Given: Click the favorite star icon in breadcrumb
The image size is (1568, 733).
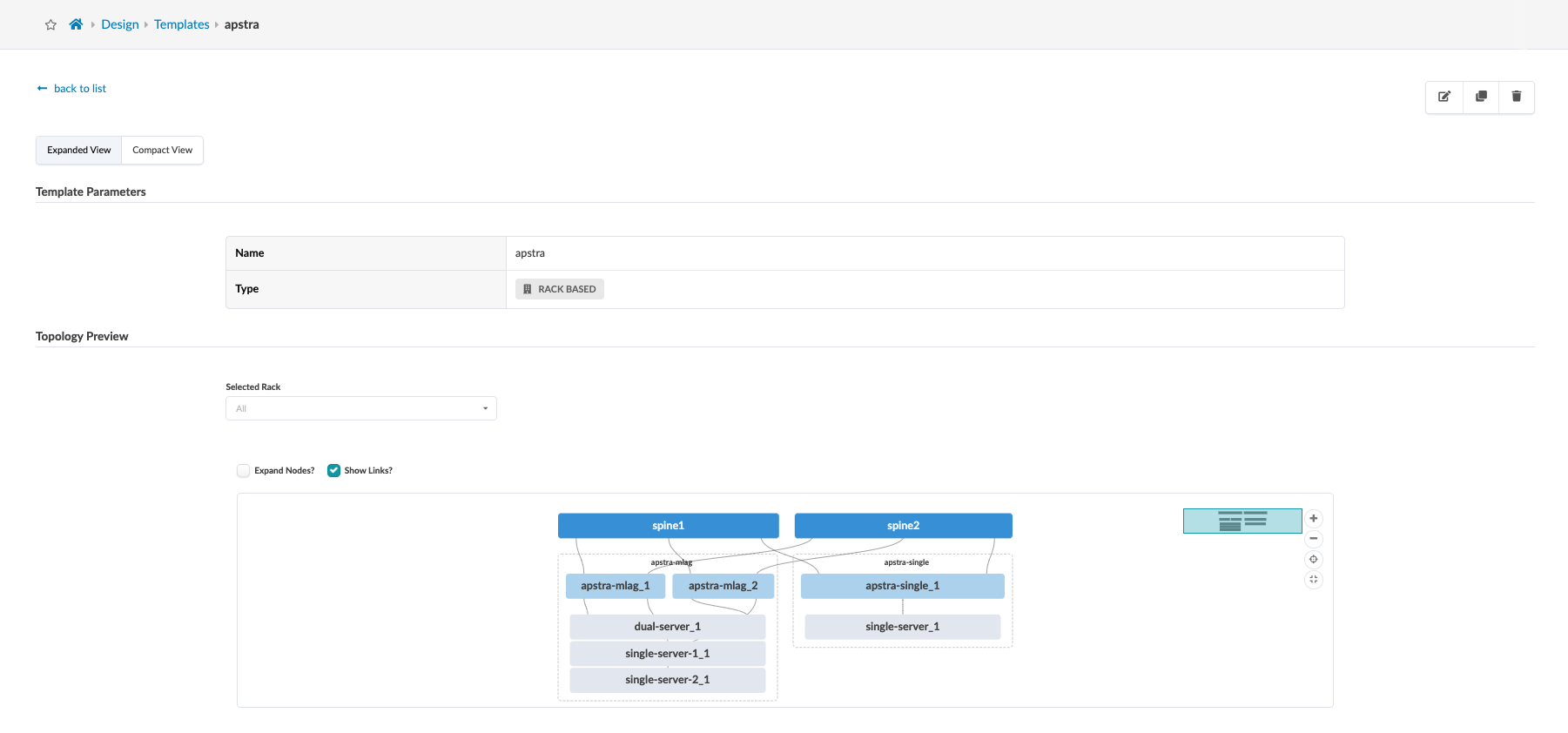Looking at the screenshot, I should 50,24.
